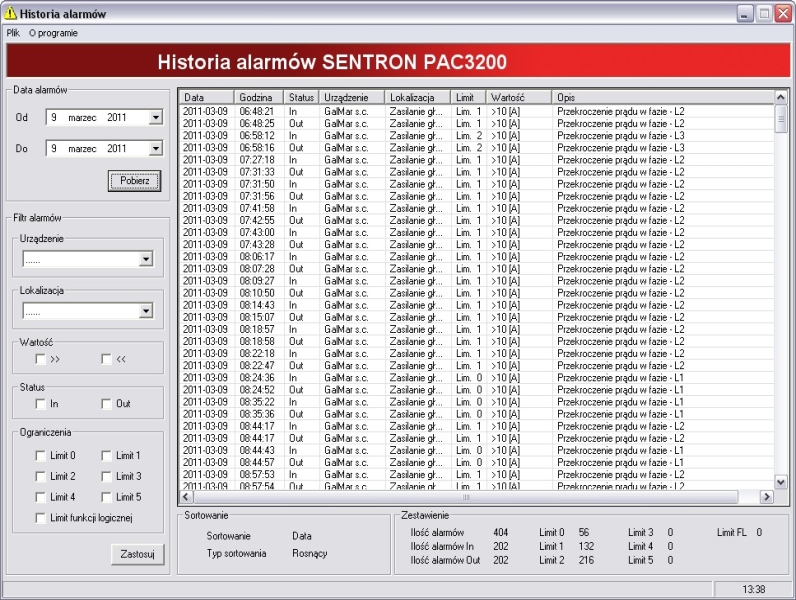796x600 pixels.
Task: Click the horizontal scrollbar thumb
Action: (x=465, y=497)
